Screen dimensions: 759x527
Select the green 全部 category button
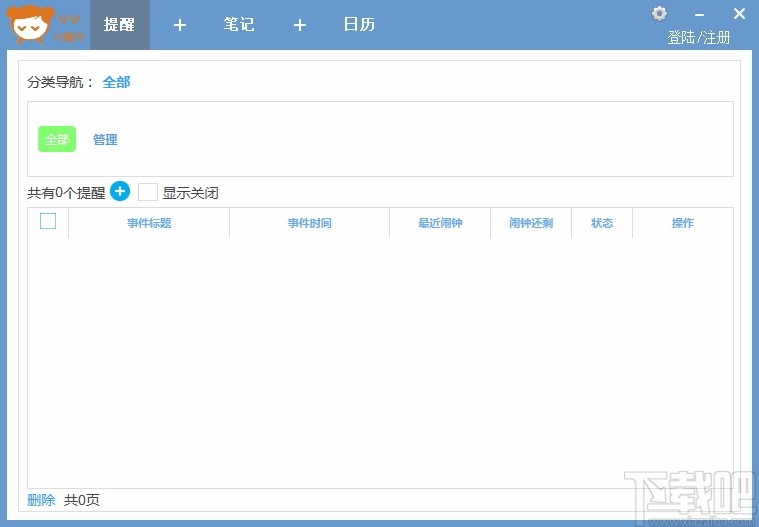point(57,139)
